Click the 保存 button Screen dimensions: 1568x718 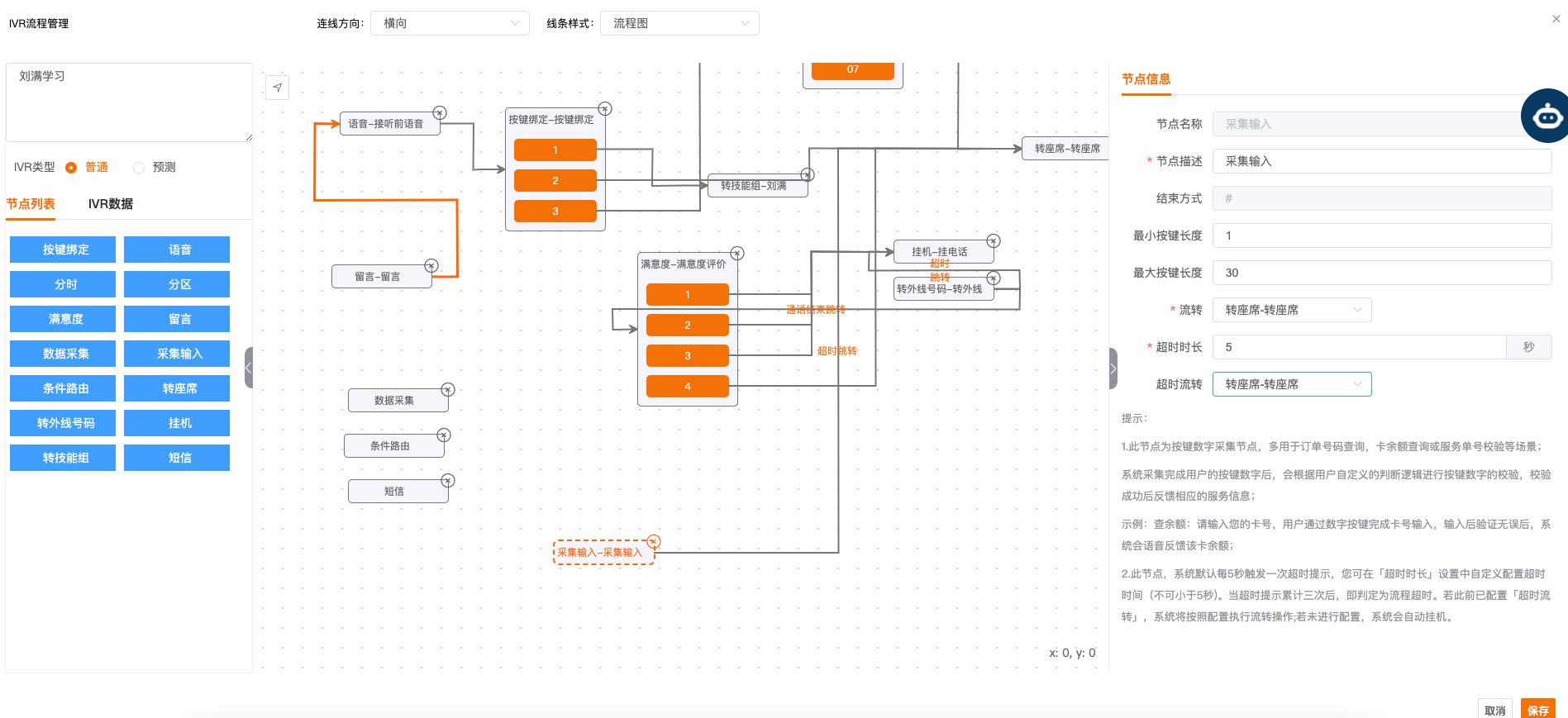1537,710
